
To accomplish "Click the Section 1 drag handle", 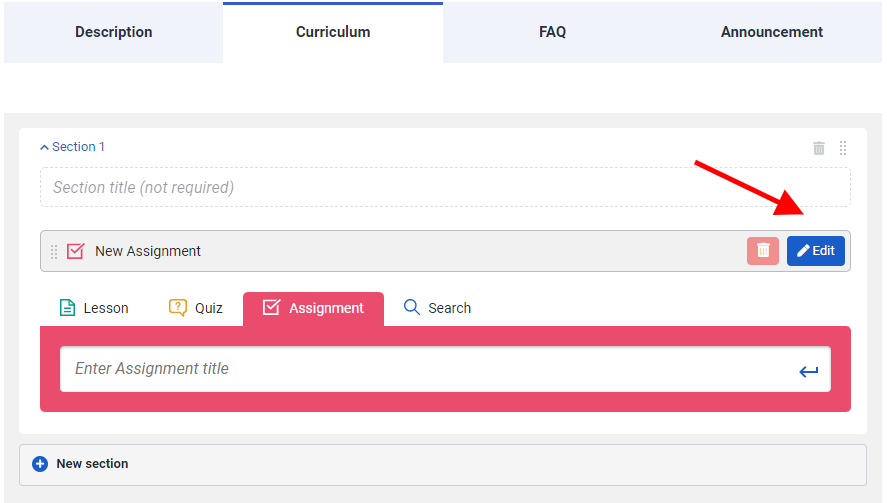I will tap(843, 148).
